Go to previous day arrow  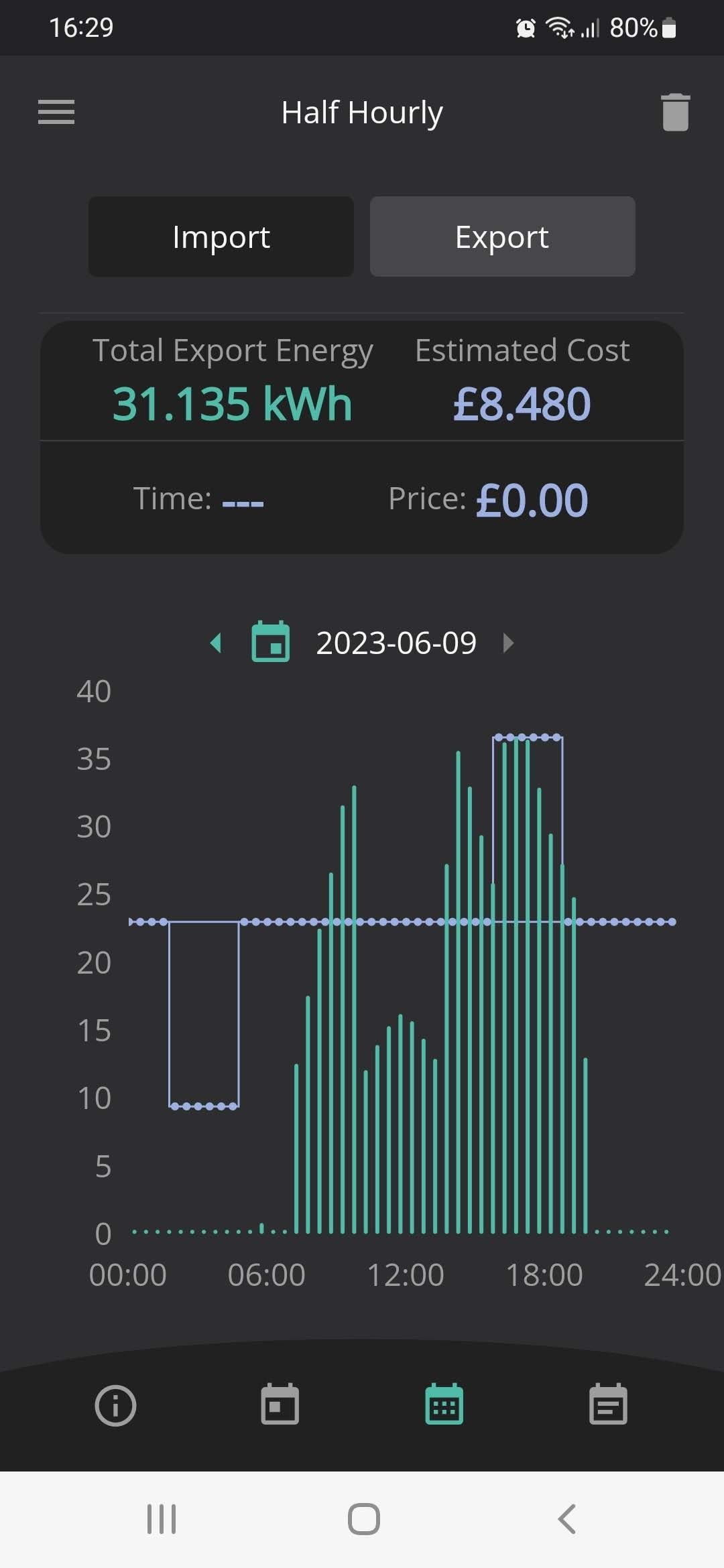pos(215,643)
